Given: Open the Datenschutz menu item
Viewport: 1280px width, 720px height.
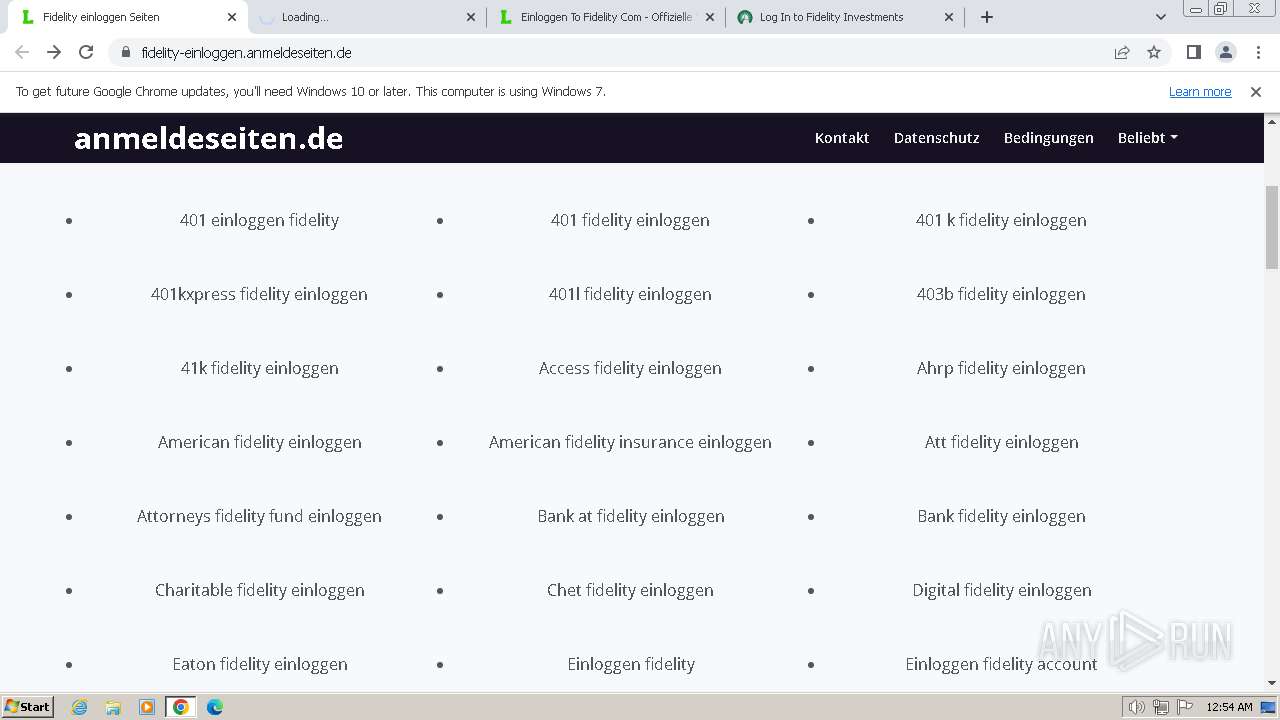Looking at the screenshot, I should pyautogui.click(x=937, y=138).
